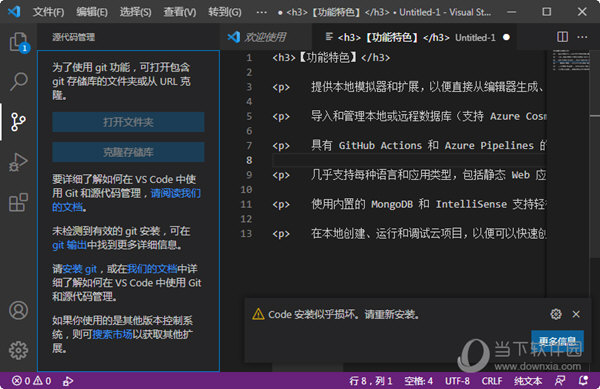This screenshot has width=600, height=389.
Task: Click the <h3>【功能特色】</h3> code line
Action: tap(331, 58)
